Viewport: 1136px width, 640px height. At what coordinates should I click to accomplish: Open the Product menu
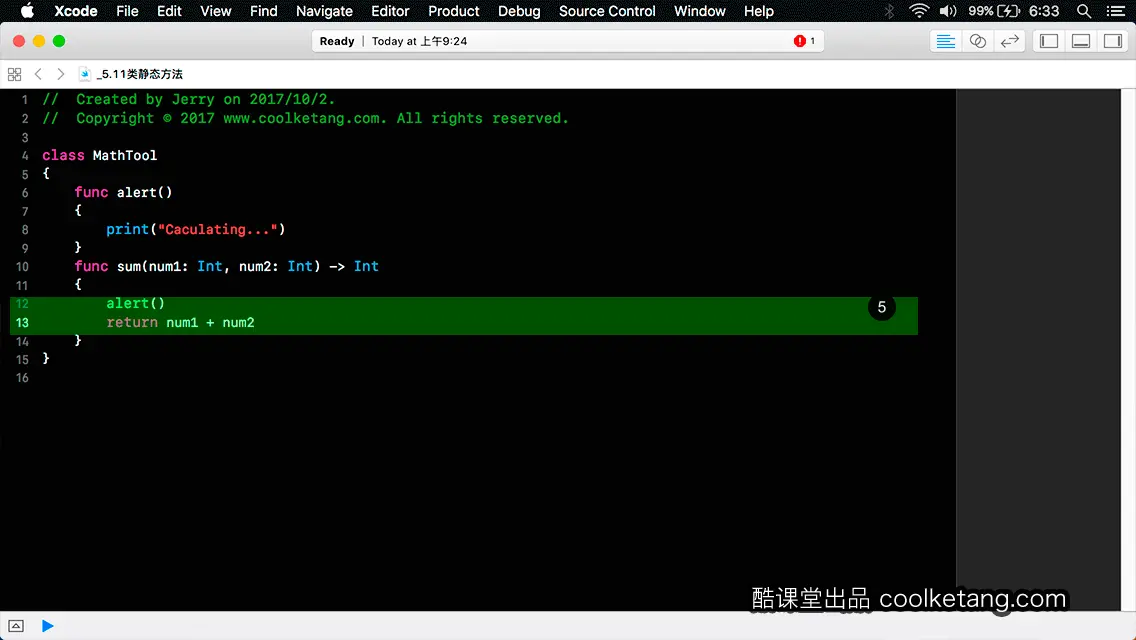click(454, 11)
